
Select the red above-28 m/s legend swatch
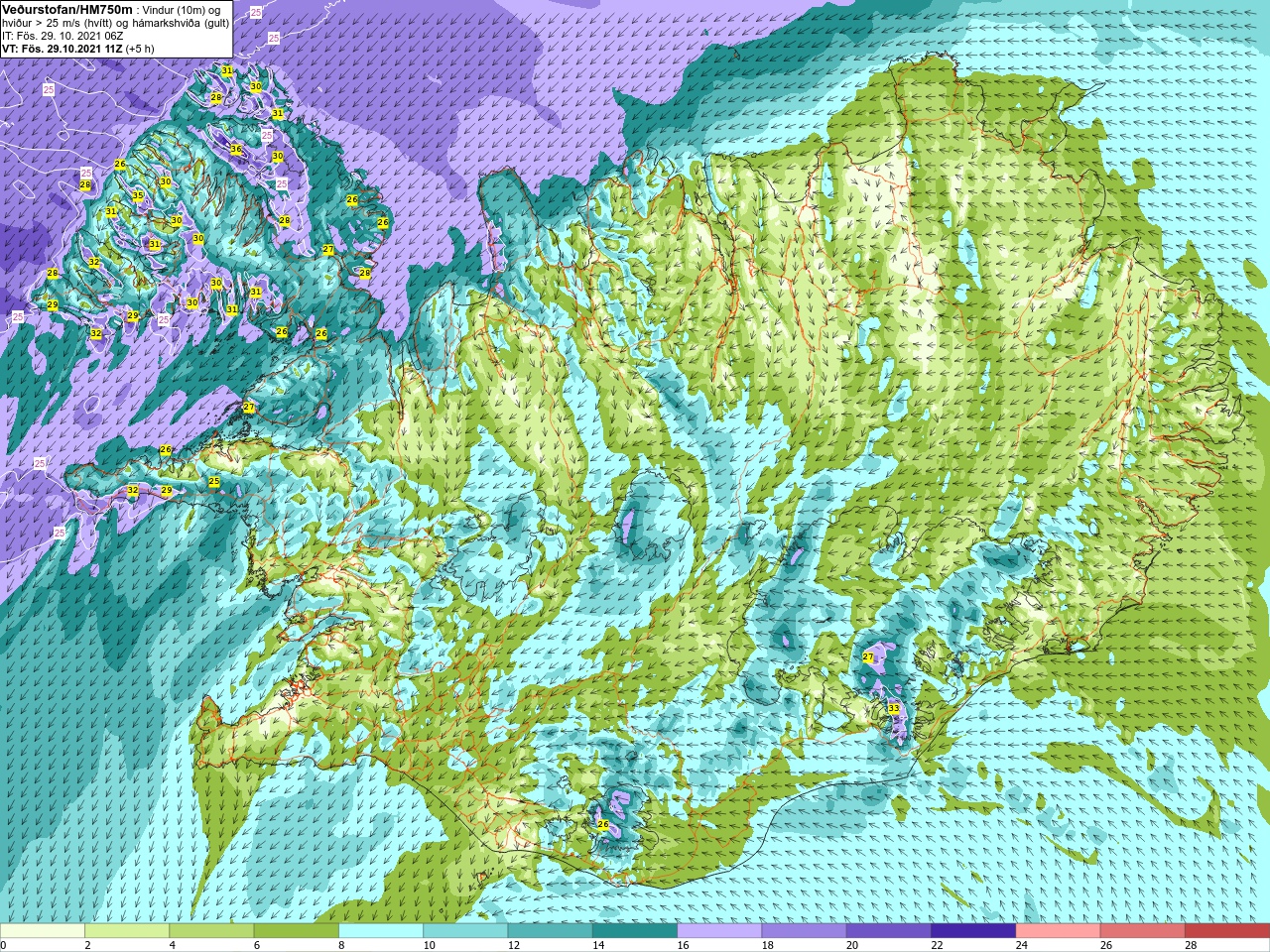click(1227, 931)
